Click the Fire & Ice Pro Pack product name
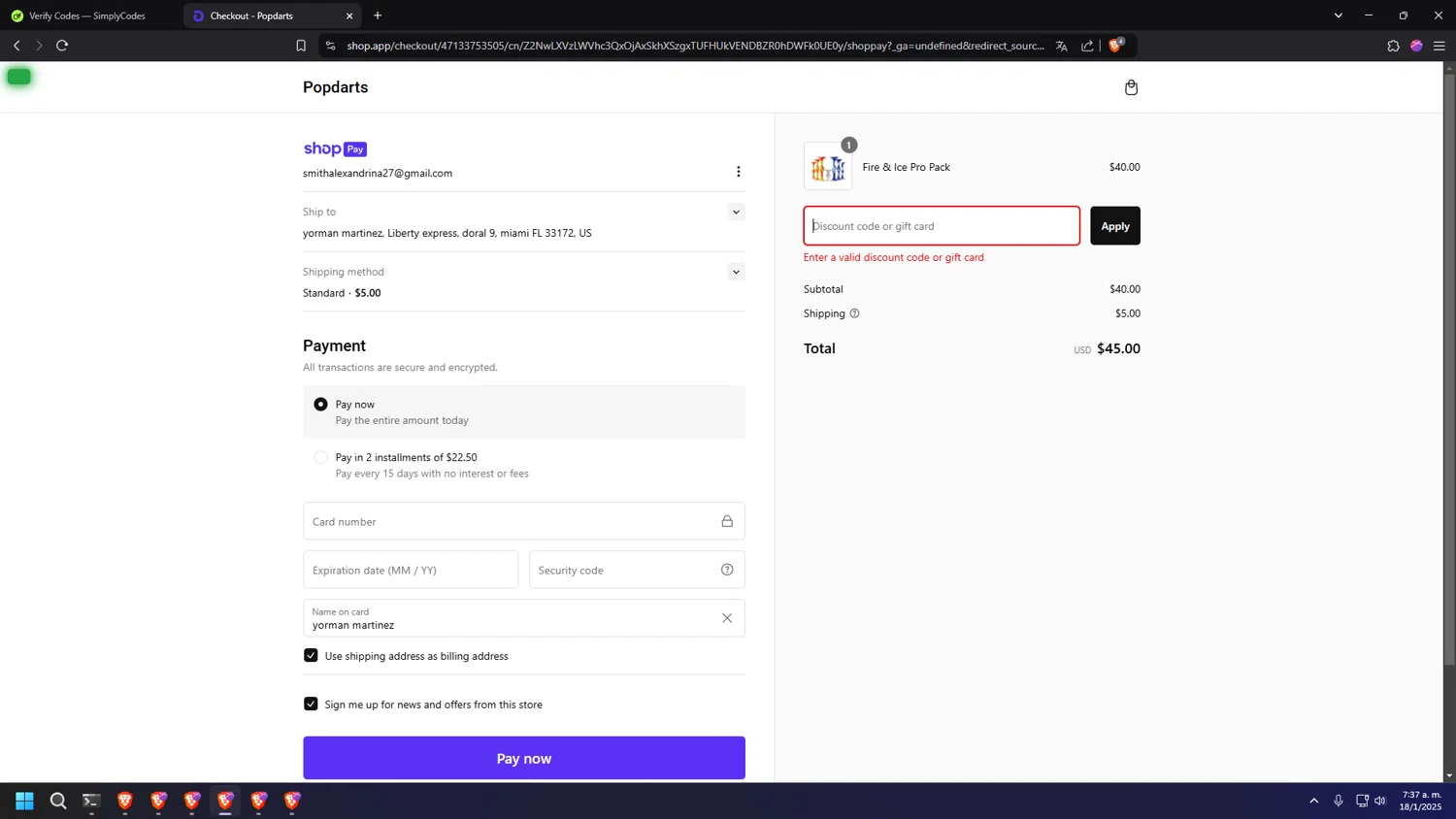Viewport: 1456px width, 819px height. [x=906, y=167]
